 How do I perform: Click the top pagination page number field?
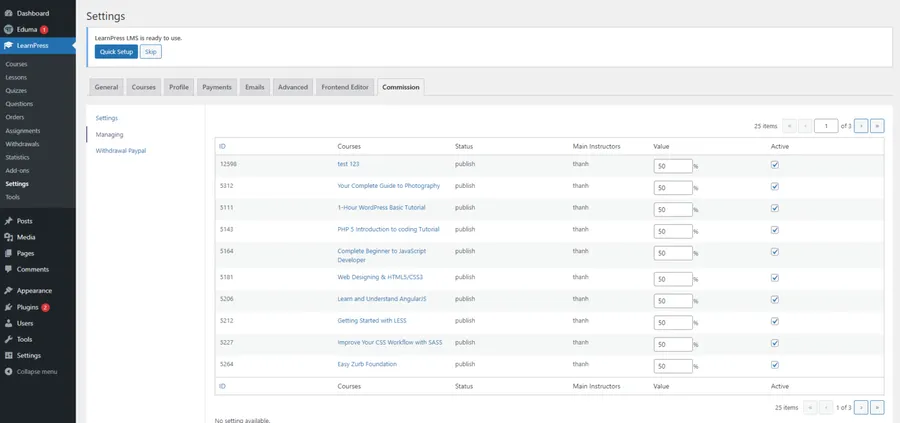[826, 126]
